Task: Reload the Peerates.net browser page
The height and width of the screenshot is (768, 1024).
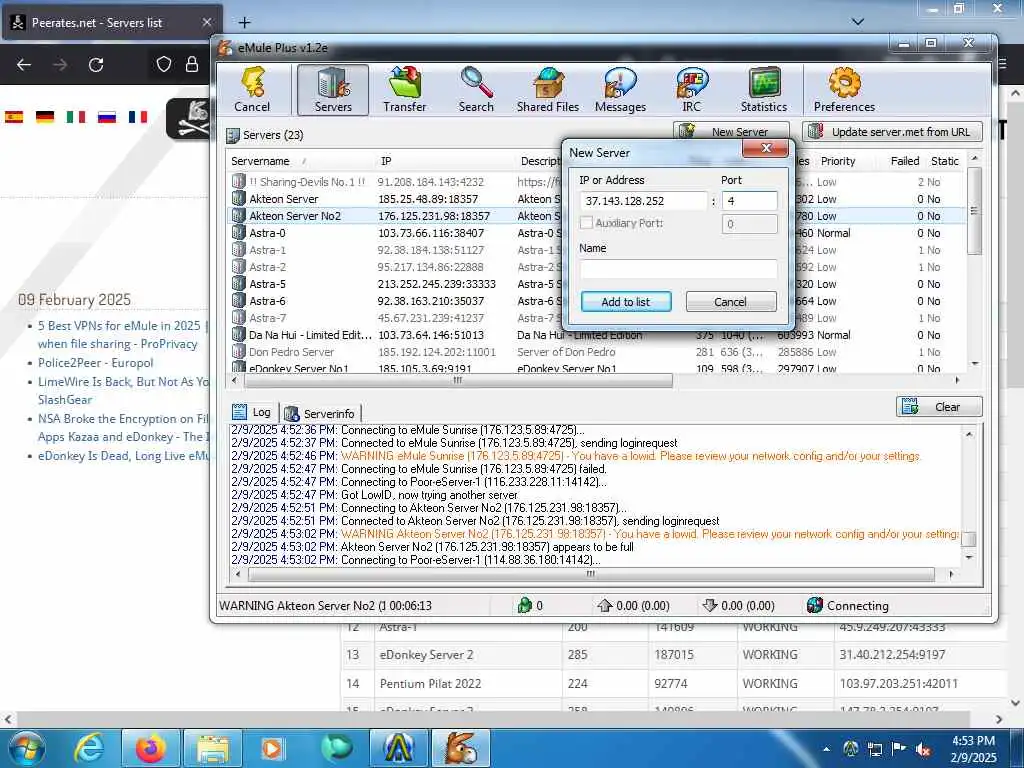Action: coord(96,65)
